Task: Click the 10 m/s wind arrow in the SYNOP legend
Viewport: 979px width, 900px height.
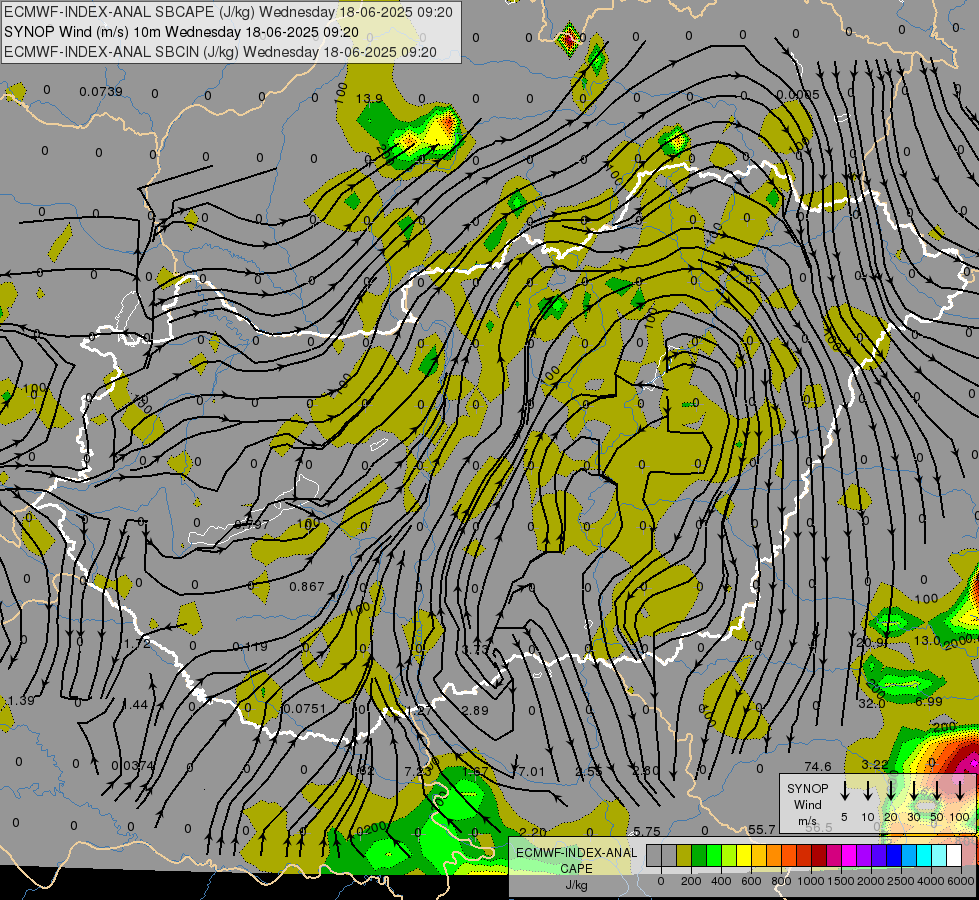Action: 868,790
